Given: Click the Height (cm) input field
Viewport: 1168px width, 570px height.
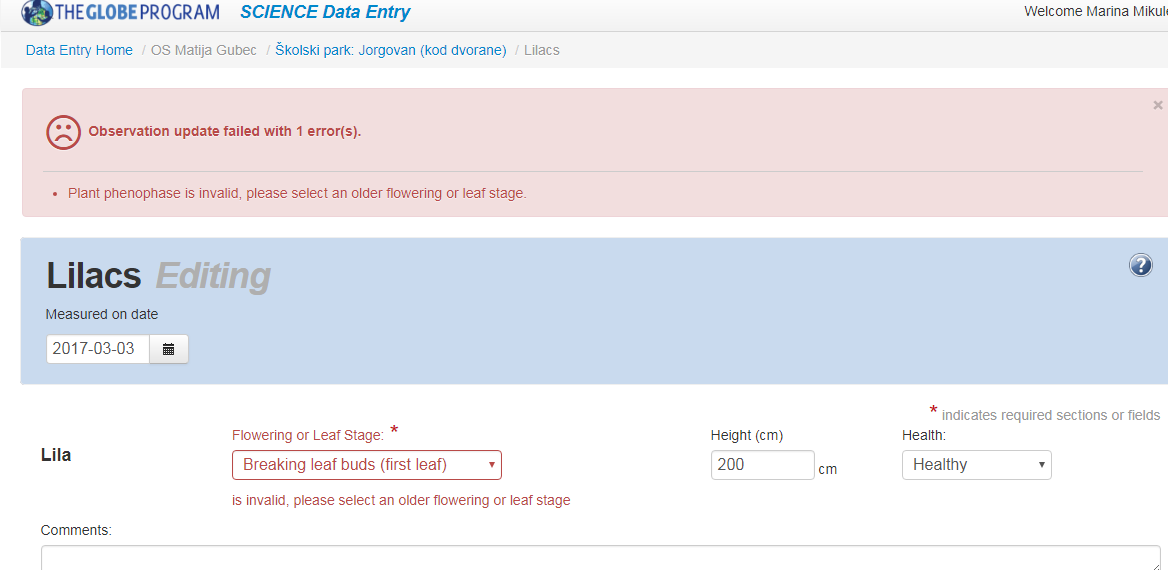Looking at the screenshot, I should click(762, 465).
